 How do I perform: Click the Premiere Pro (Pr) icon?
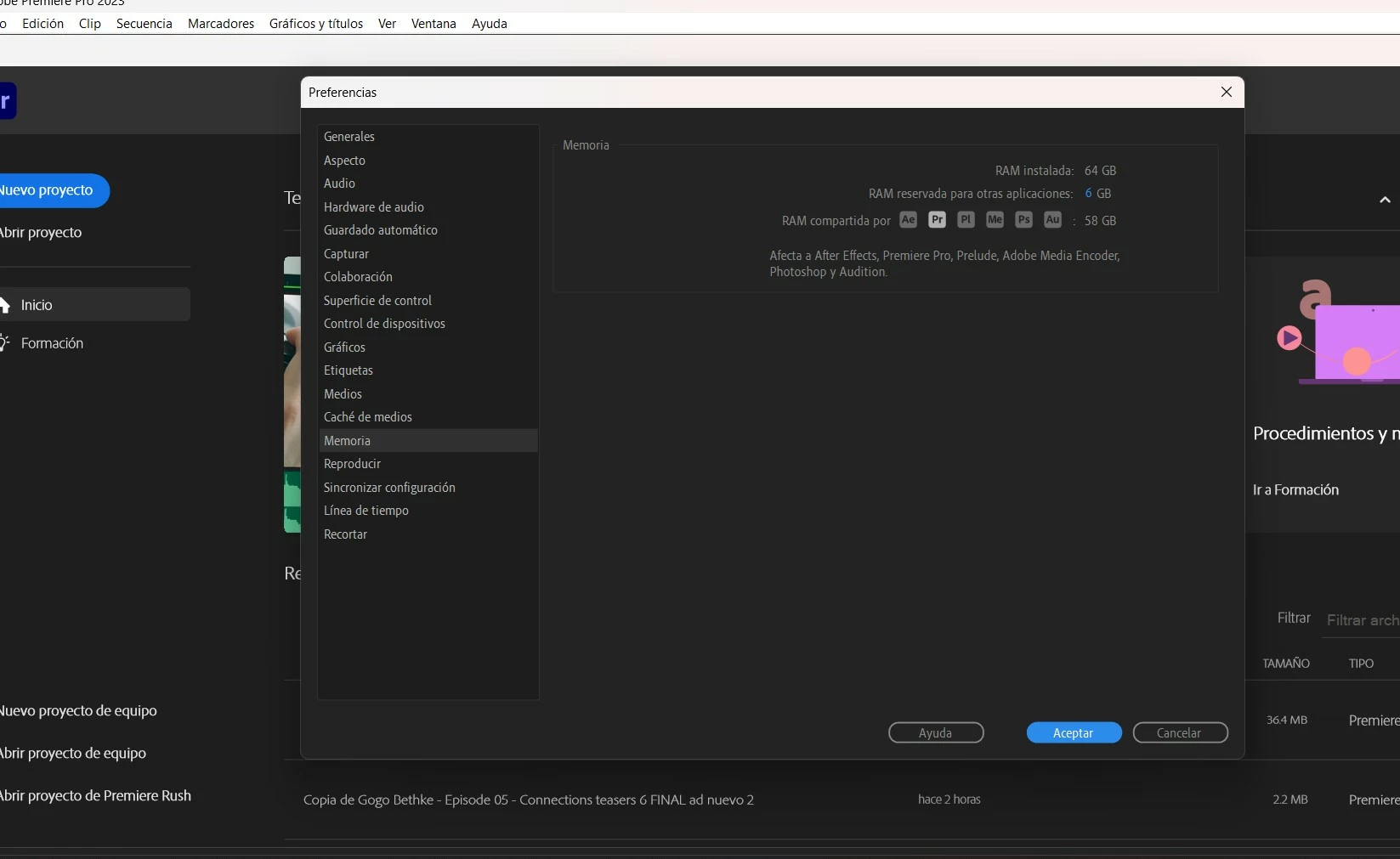937,220
